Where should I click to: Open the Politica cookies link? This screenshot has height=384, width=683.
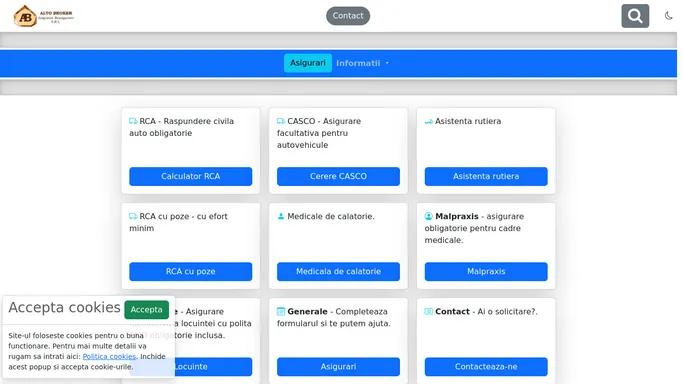109,357
